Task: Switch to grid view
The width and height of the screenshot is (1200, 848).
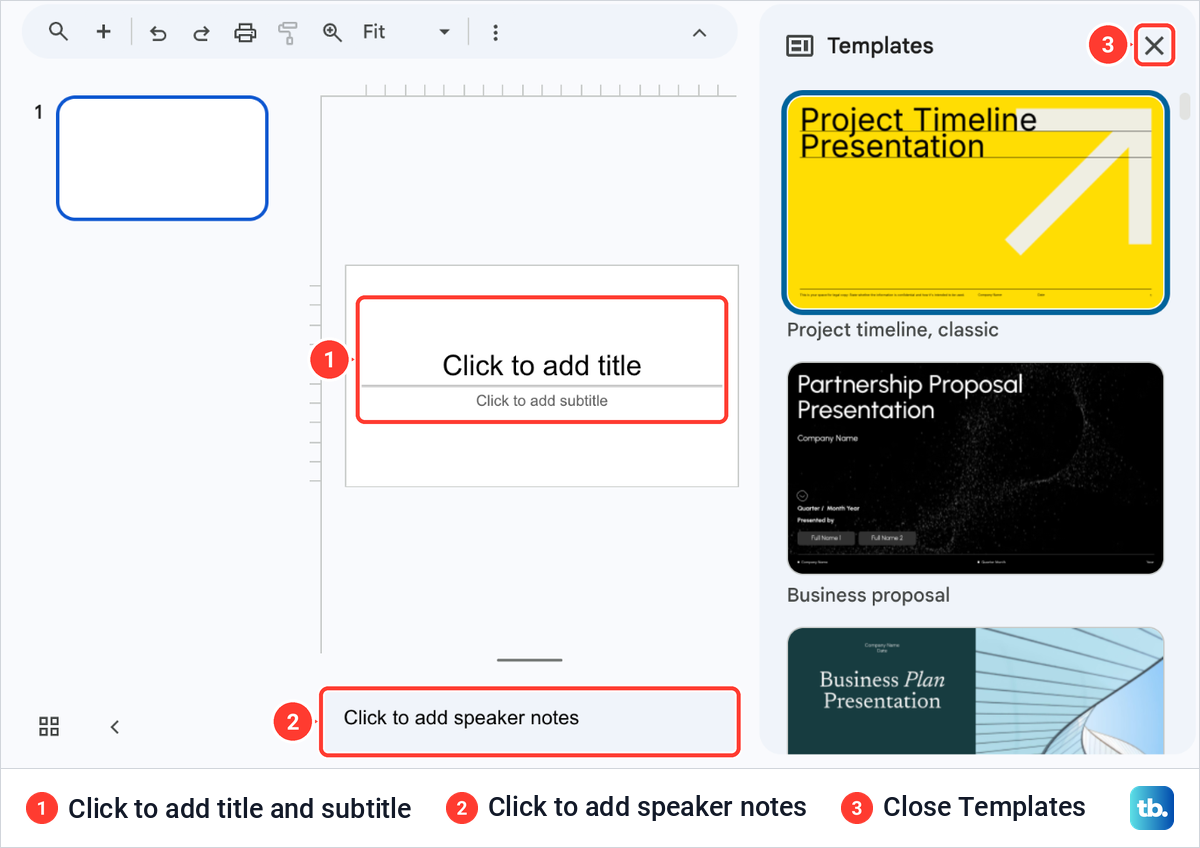Action: click(x=49, y=726)
